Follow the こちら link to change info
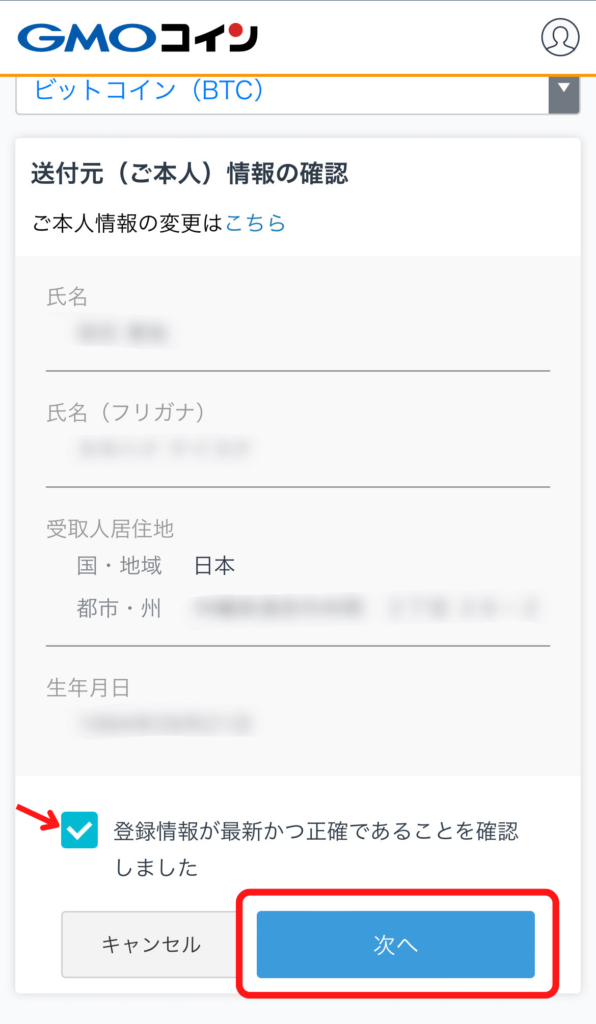Screen dimensions: 596x1024 [255, 223]
